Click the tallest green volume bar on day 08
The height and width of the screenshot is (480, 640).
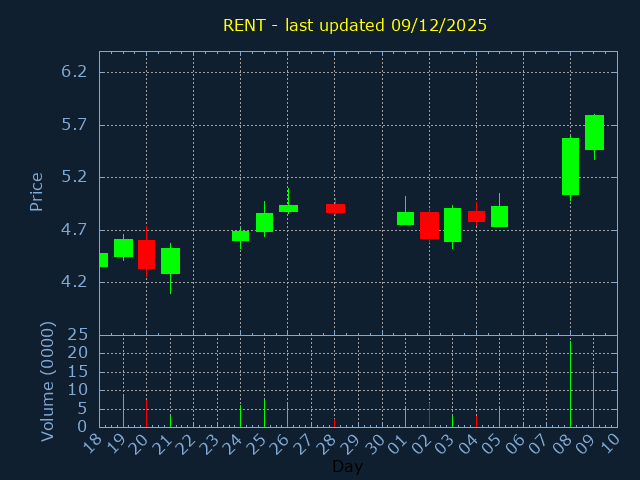(x=570, y=385)
